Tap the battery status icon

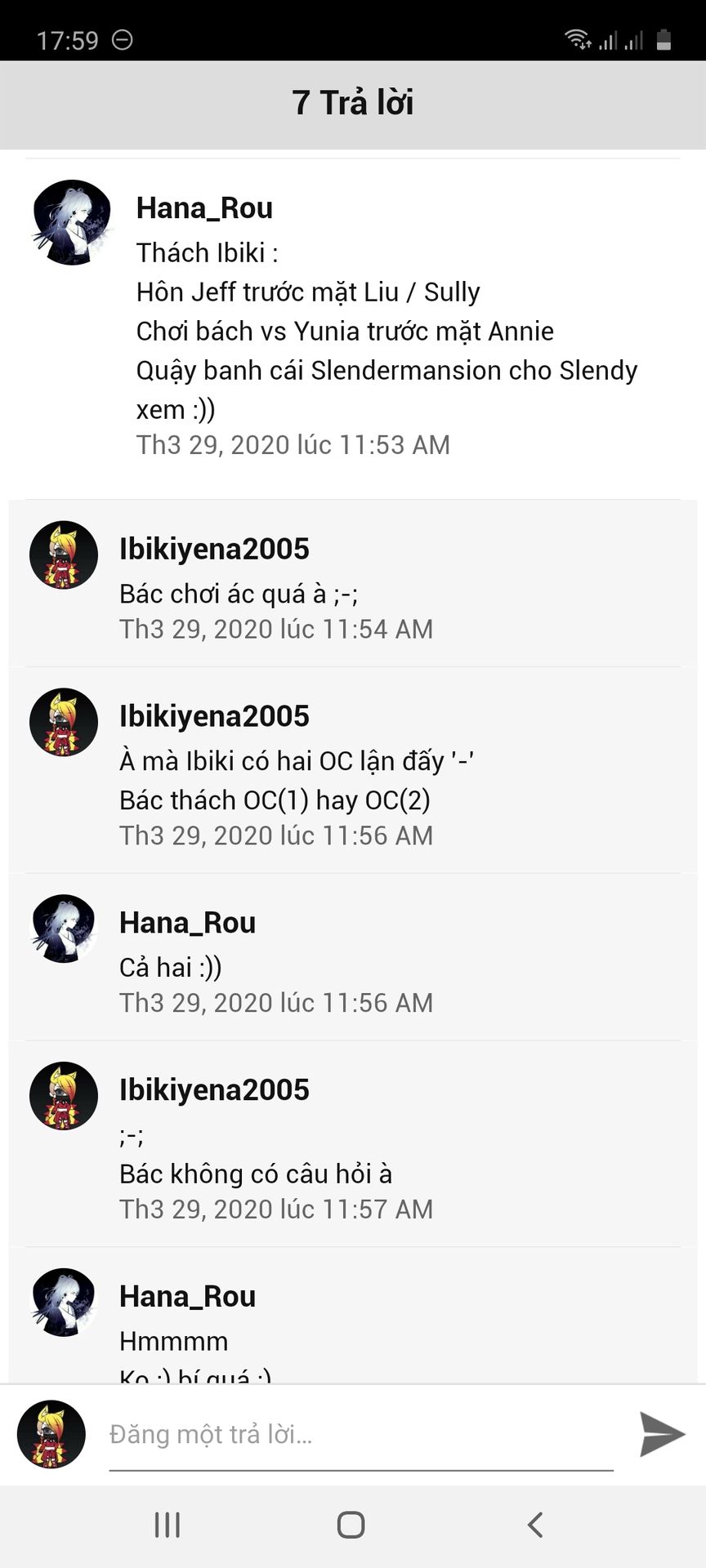[664, 39]
